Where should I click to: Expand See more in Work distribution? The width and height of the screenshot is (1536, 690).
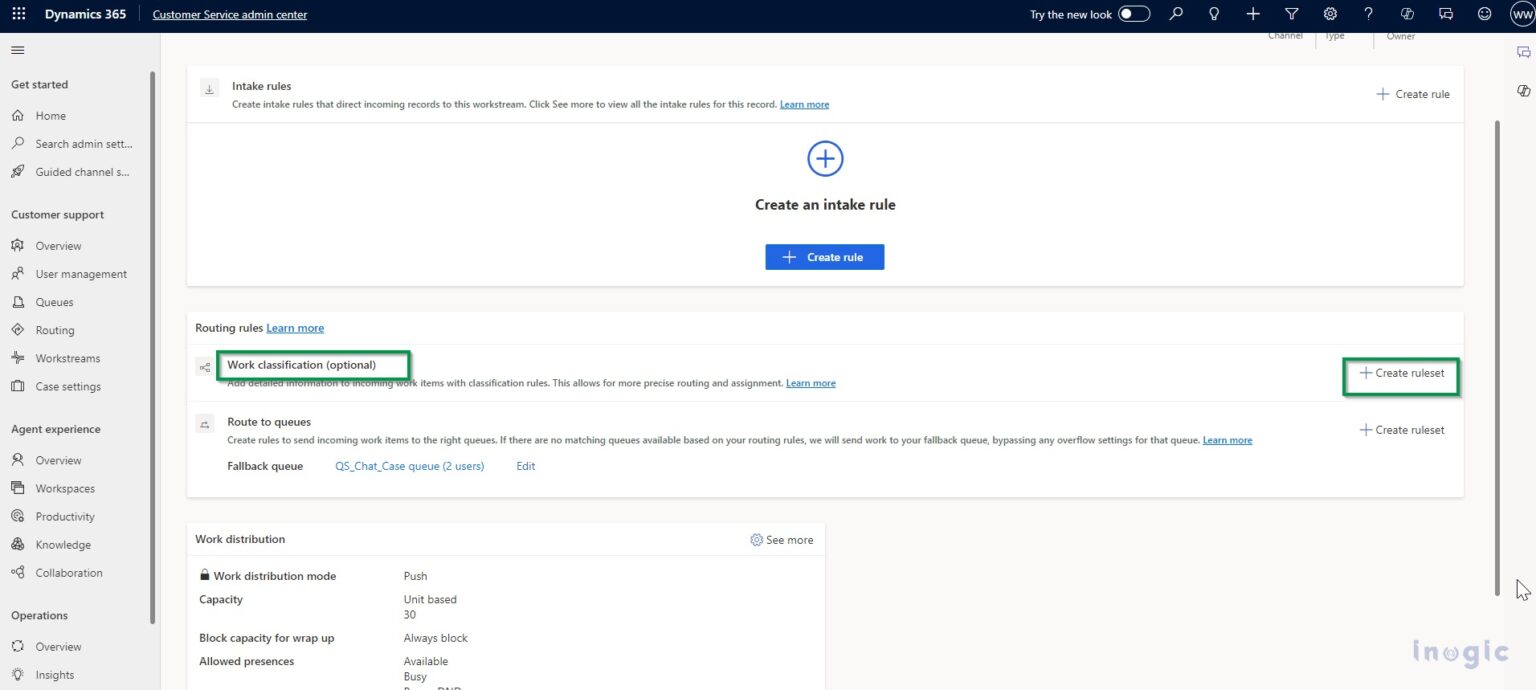781,540
